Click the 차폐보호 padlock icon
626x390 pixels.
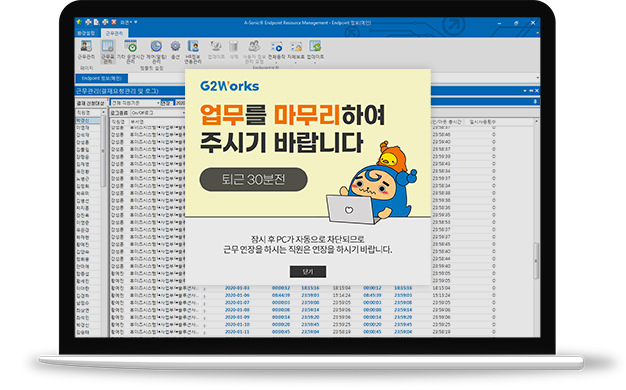point(296,47)
